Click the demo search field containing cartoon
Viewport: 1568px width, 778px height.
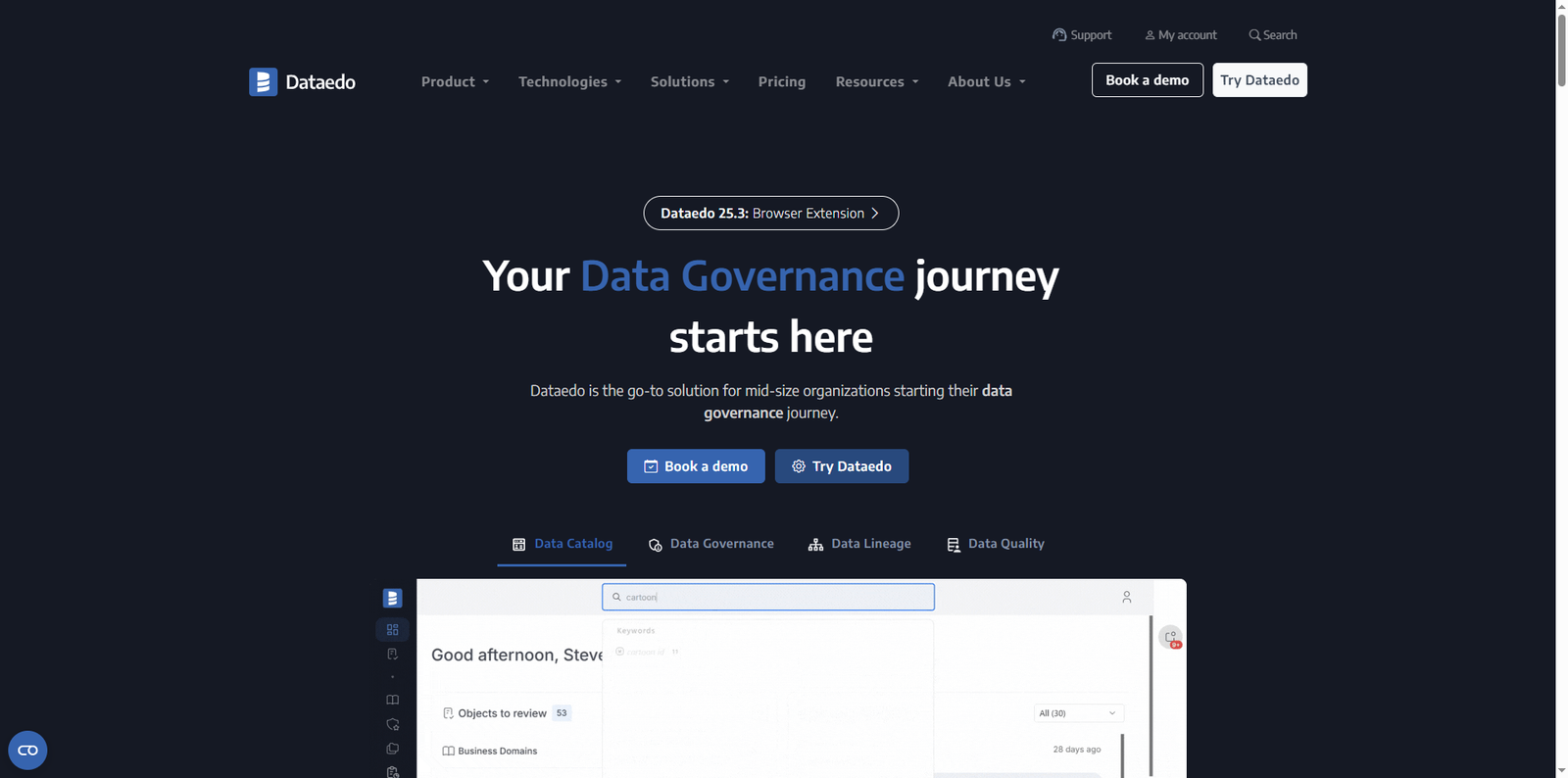[x=768, y=597]
